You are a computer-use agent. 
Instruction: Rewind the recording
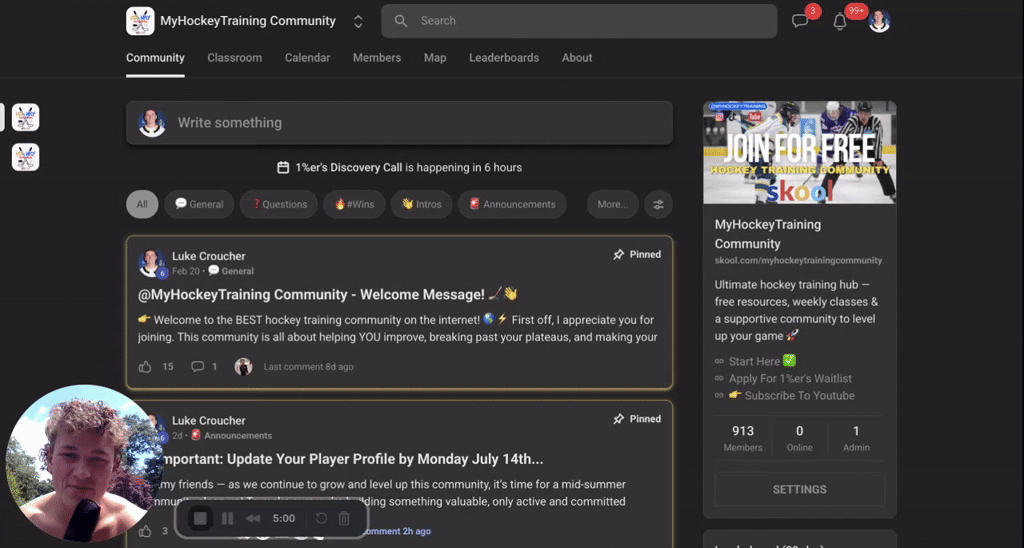(253, 519)
